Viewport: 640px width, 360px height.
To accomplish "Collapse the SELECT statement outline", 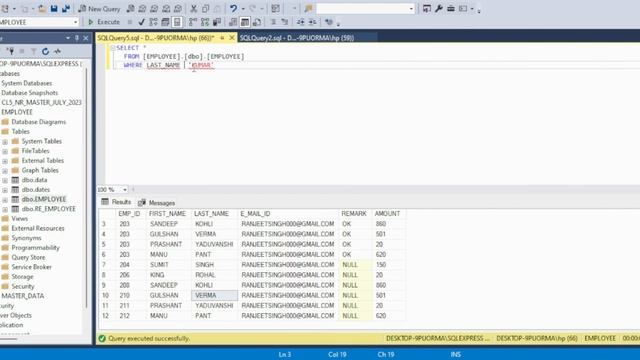I will coord(113,48).
